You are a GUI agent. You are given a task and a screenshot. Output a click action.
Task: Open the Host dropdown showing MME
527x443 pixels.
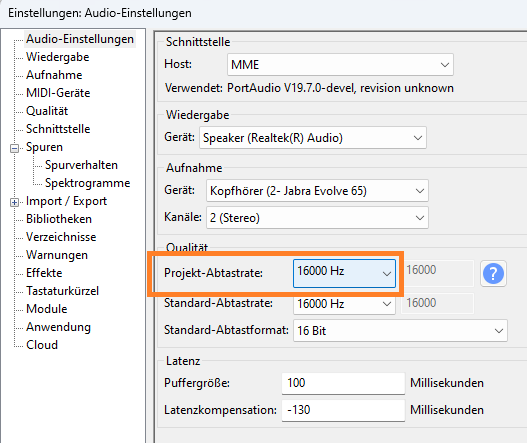pyautogui.click(x=340, y=65)
